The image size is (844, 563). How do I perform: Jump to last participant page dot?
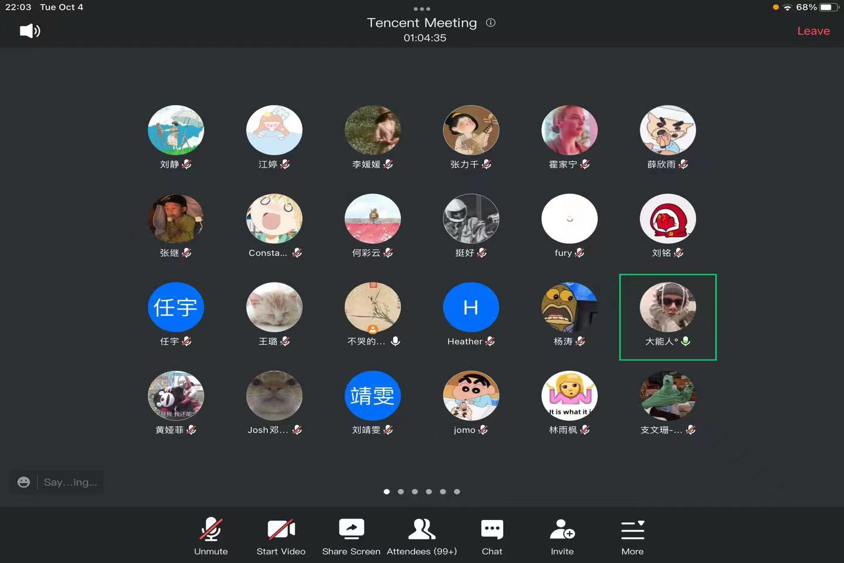(x=457, y=492)
